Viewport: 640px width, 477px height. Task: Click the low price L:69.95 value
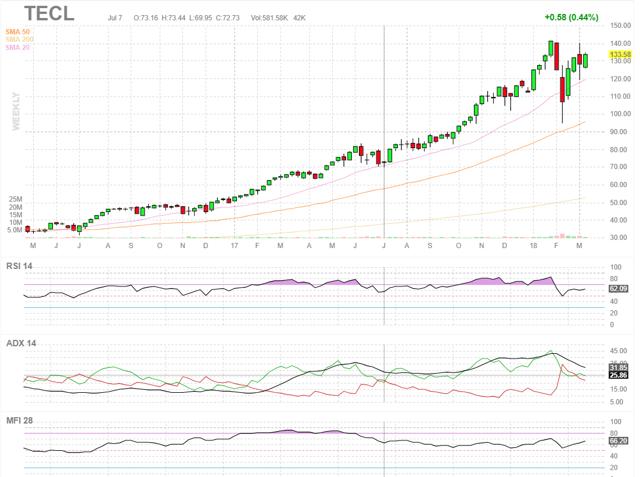click(200, 18)
